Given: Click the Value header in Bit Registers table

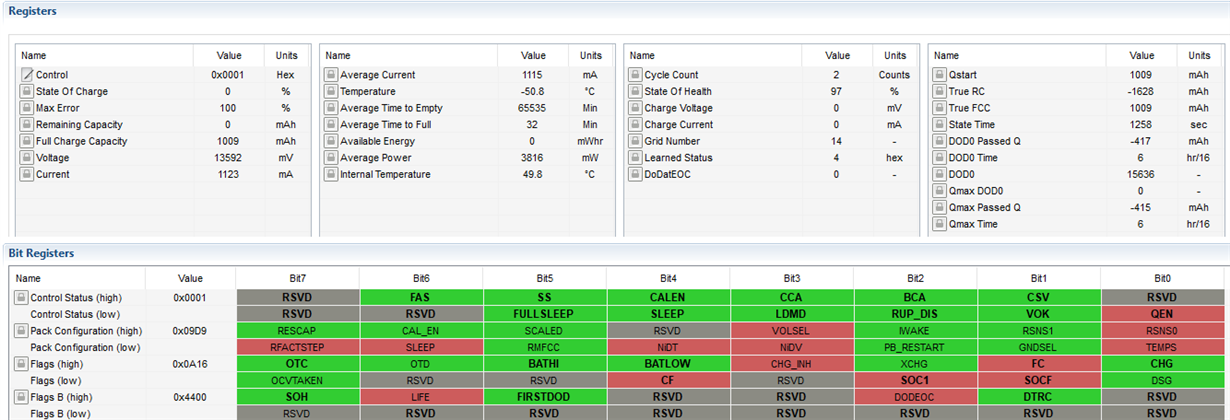Looking at the screenshot, I should (190, 278).
